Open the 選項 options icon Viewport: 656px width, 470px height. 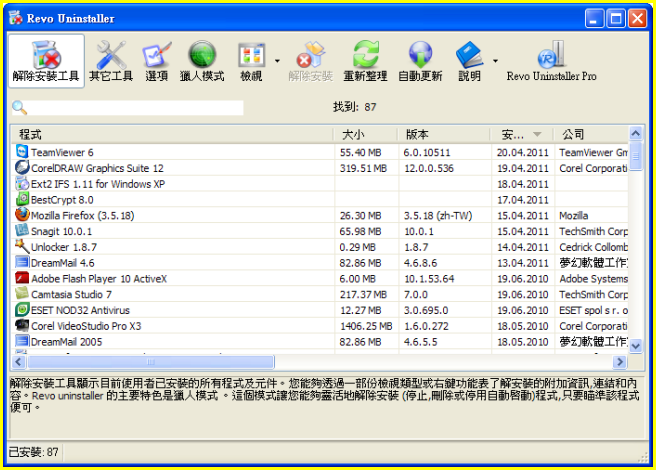click(x=156, y=62)
